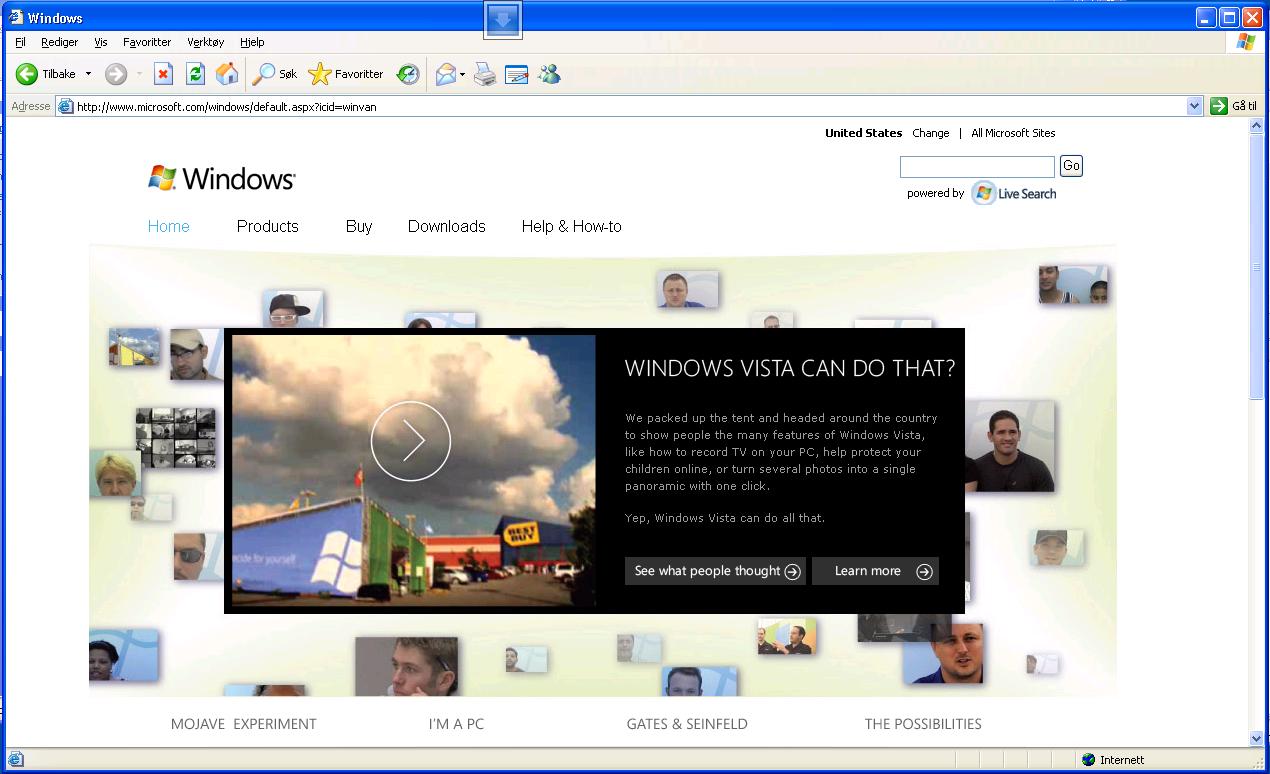
Task: Open the address bar dropdown list
Action: (1194, 106)
